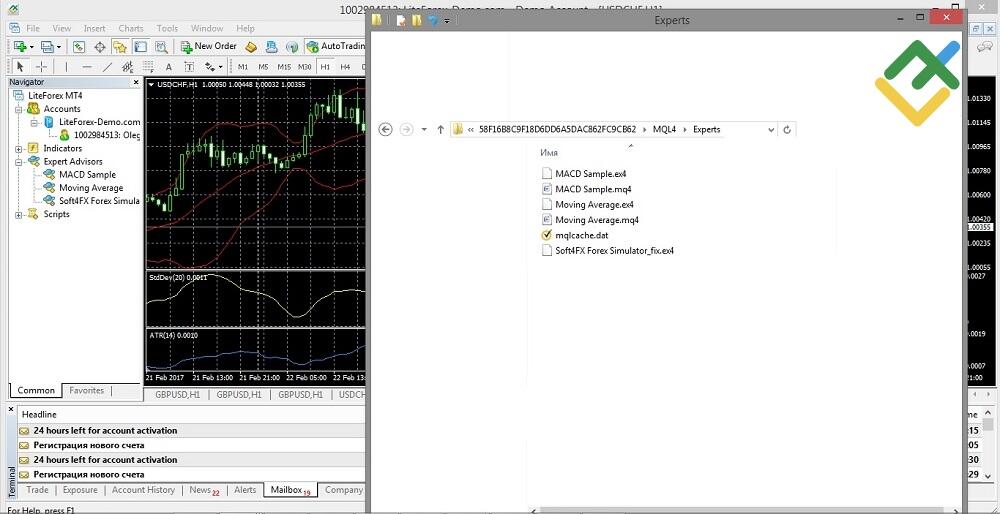Expand the Scripts tree node
This screenshot has width=1000, height=514.
tap(19, 215)
